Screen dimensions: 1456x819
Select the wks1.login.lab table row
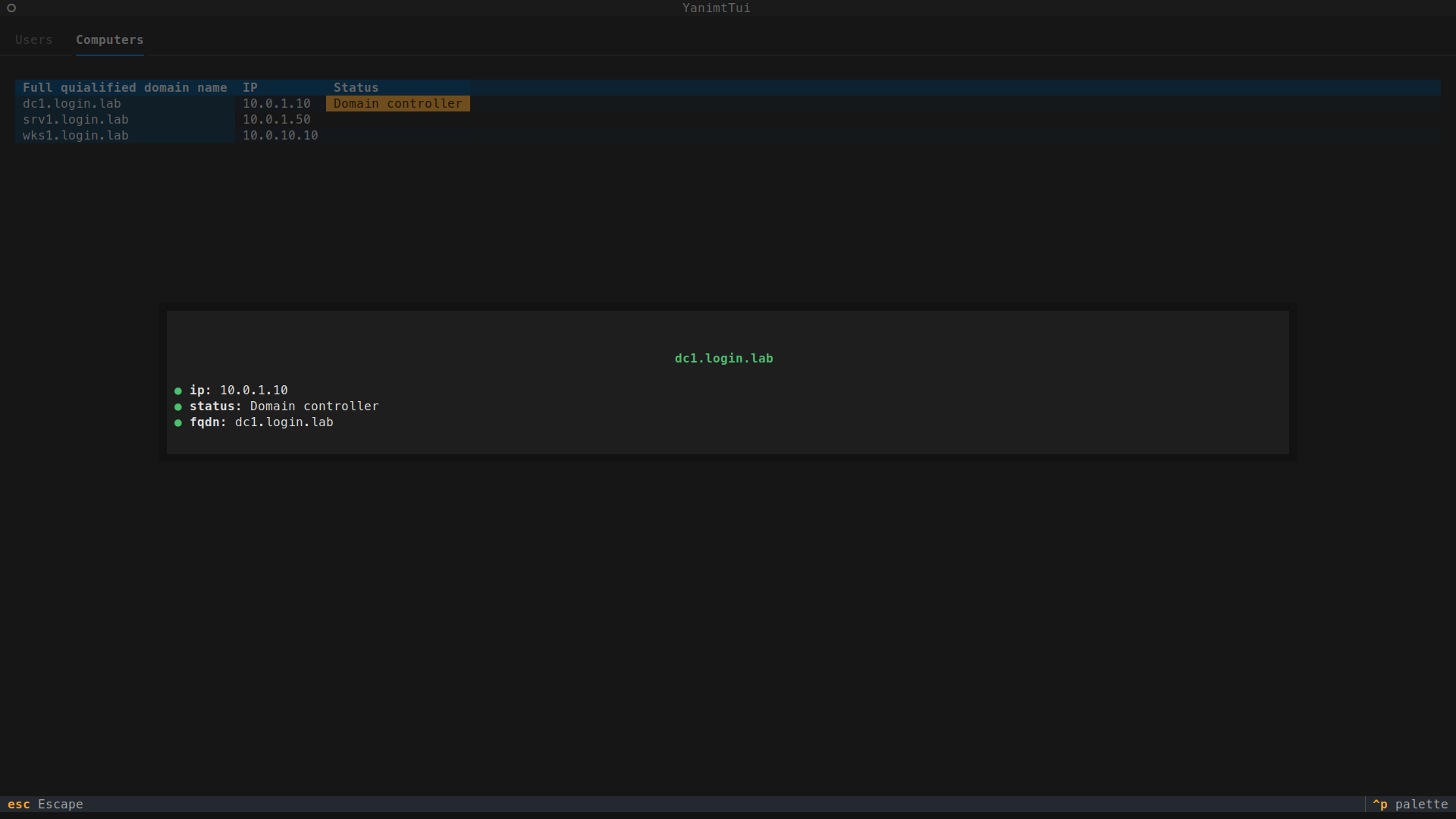[x=76, y=136]
